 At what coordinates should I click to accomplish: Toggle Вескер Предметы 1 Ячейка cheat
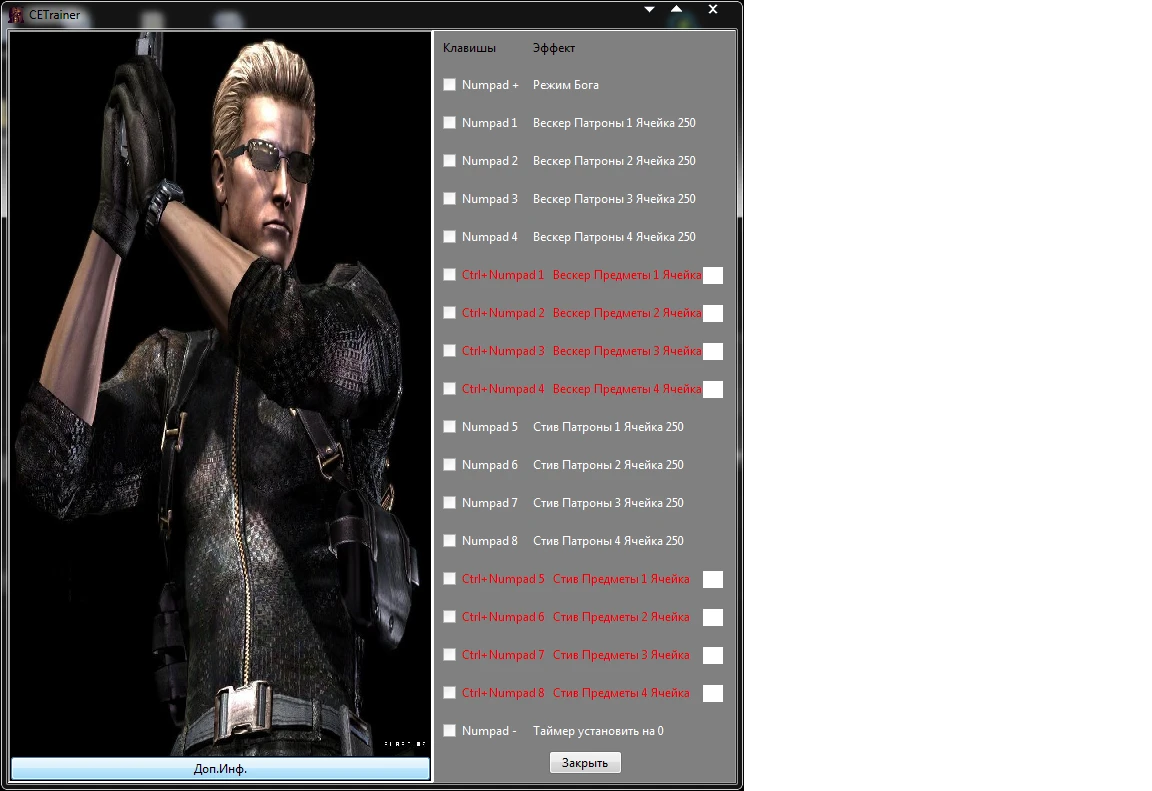(449, 275)
